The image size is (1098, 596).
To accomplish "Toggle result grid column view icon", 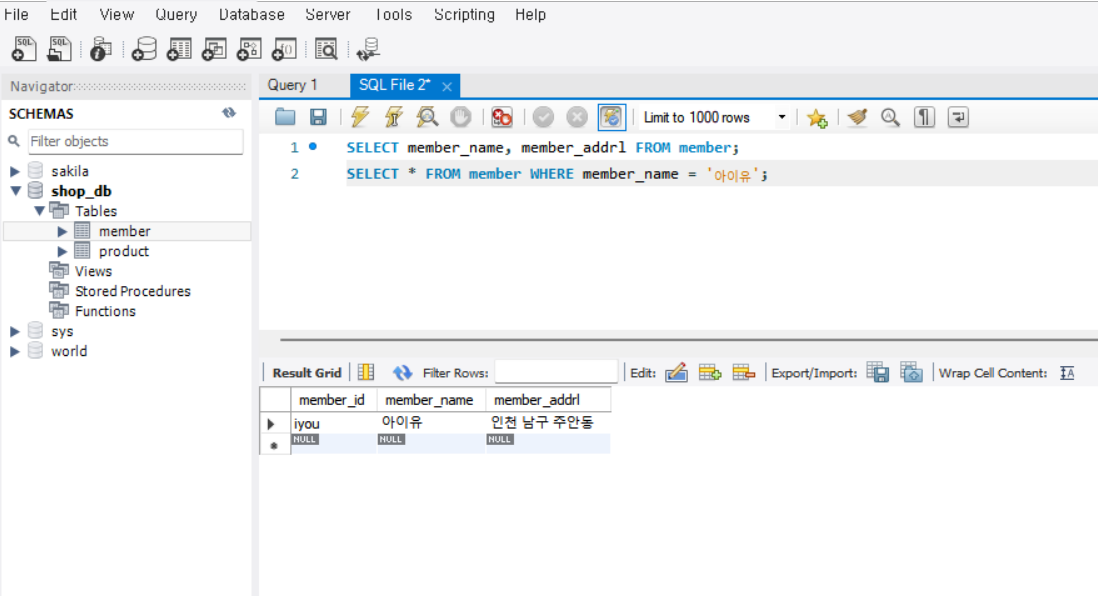I will [366, 373].
